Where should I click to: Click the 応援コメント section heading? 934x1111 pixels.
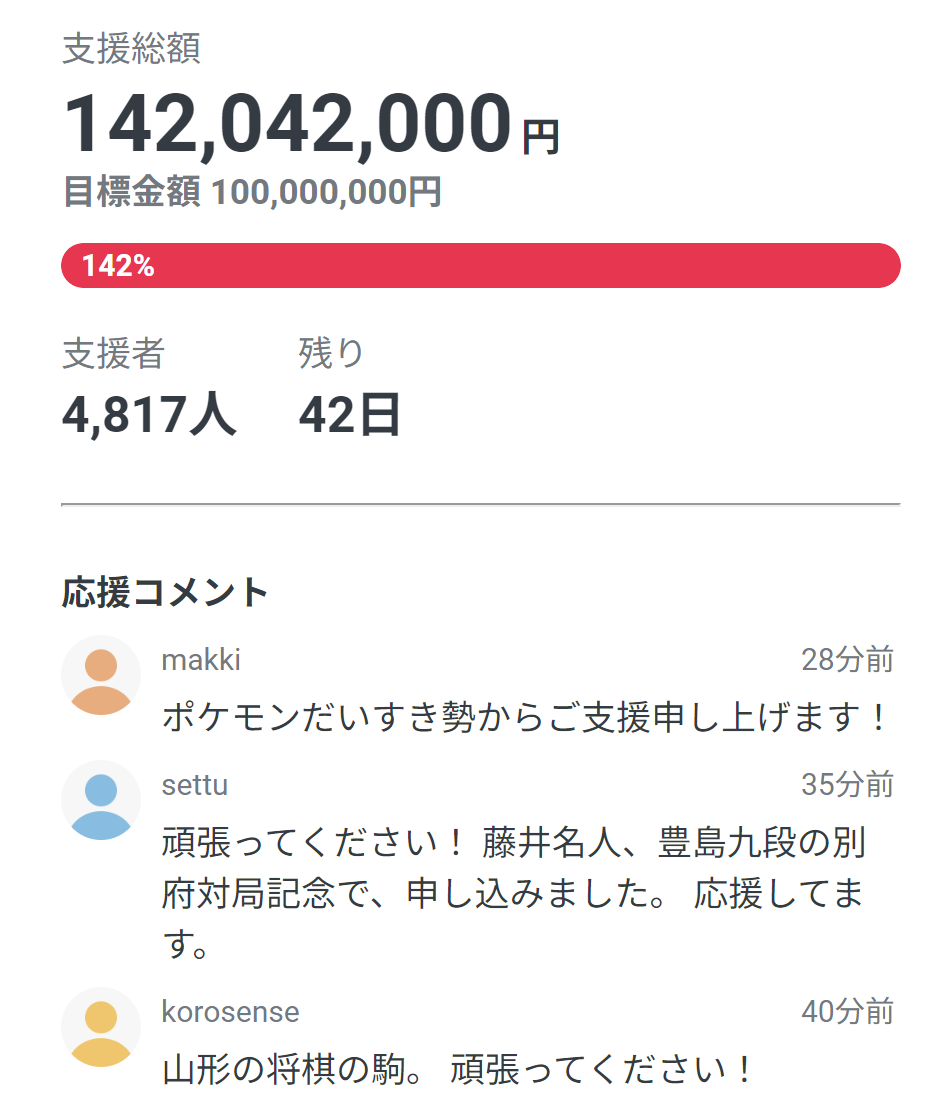pos(165,592)
